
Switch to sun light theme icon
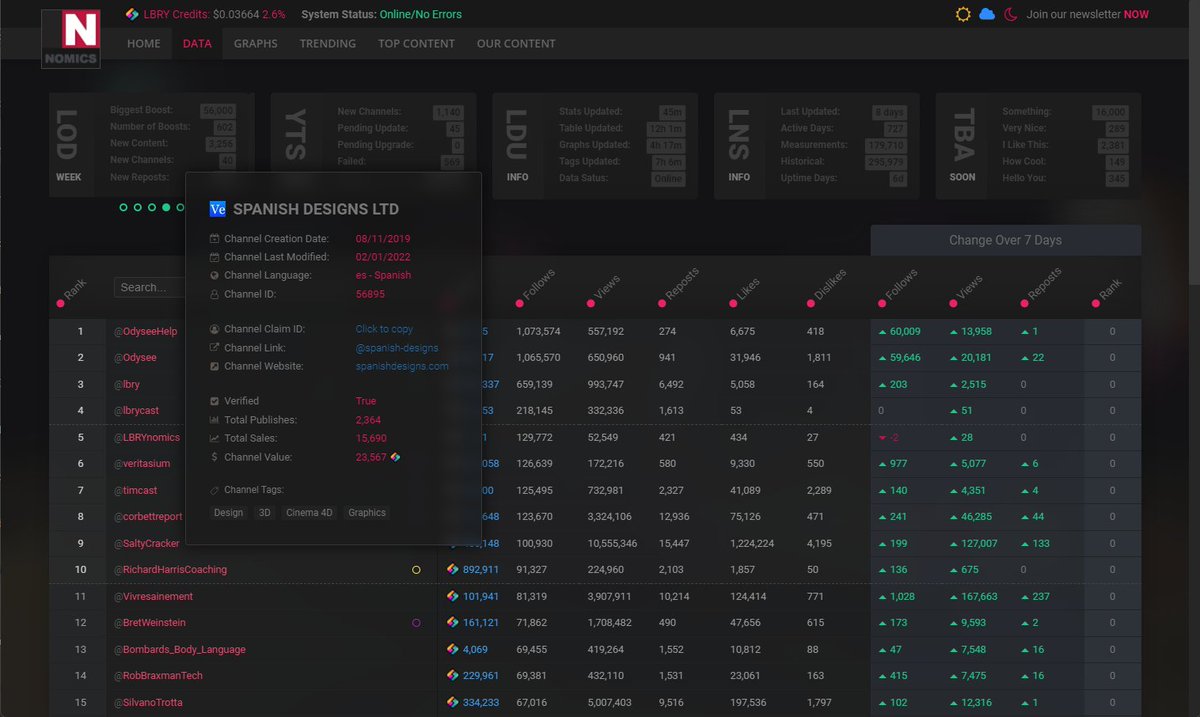(x=963, y=14)
